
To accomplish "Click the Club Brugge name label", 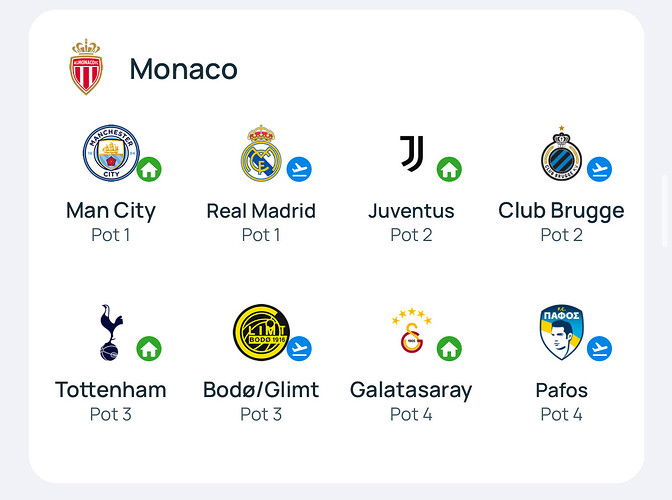I will 561,212.
